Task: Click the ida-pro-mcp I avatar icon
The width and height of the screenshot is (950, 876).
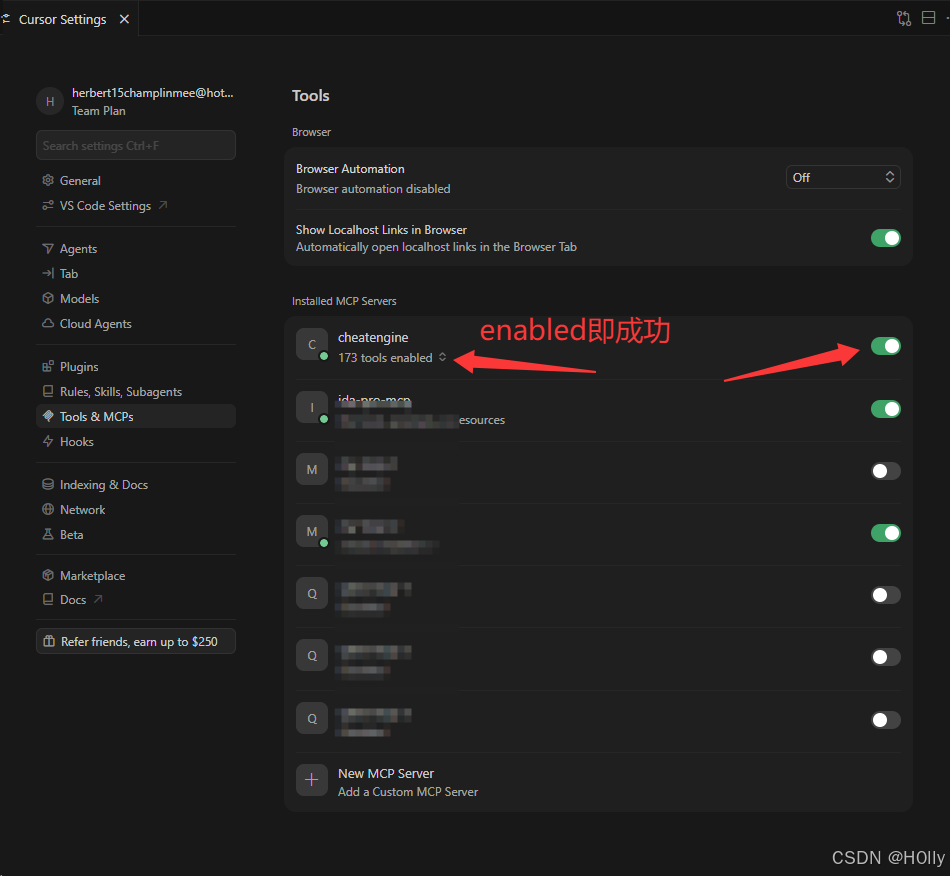Action: point(311,407)
